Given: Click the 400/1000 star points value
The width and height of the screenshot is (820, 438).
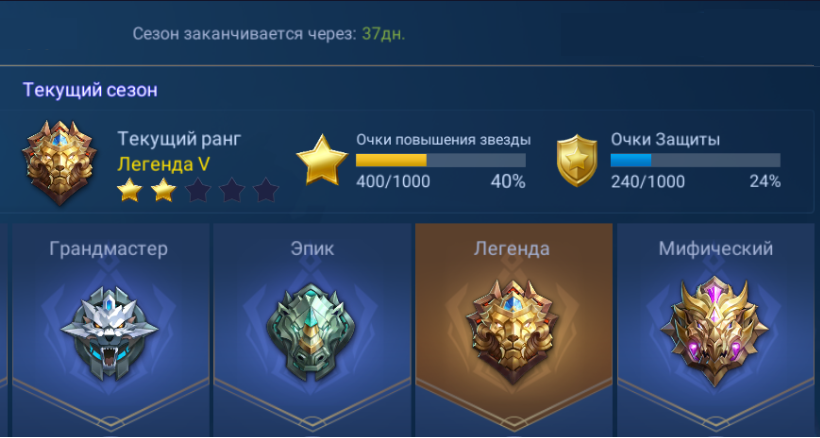Looking at the screenshot, I should [x=393, y=182].
